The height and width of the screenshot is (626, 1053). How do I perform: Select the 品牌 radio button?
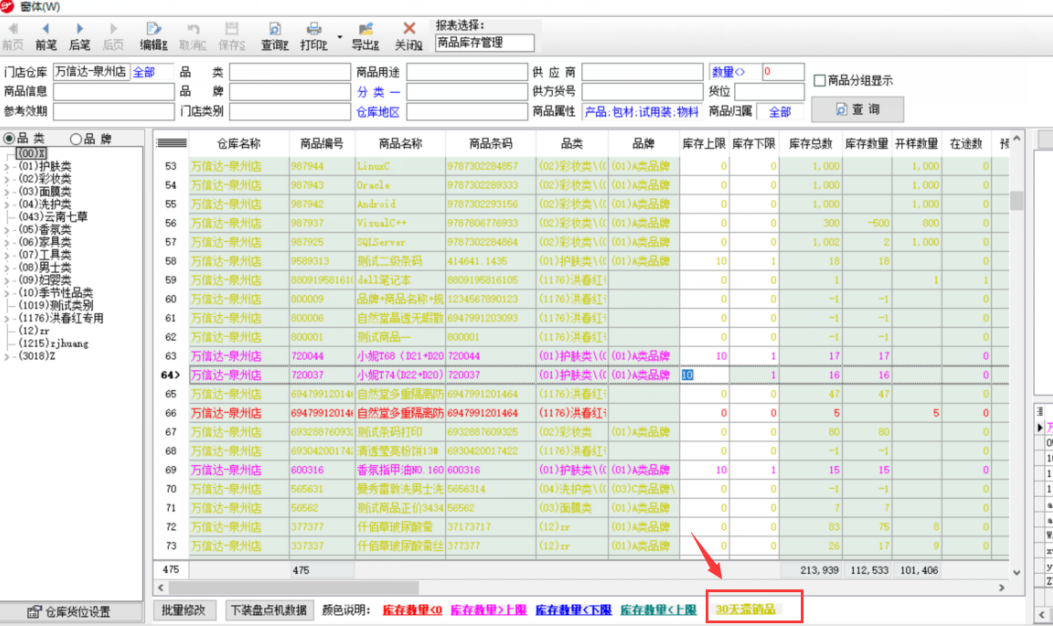click(x=76, y=139)
